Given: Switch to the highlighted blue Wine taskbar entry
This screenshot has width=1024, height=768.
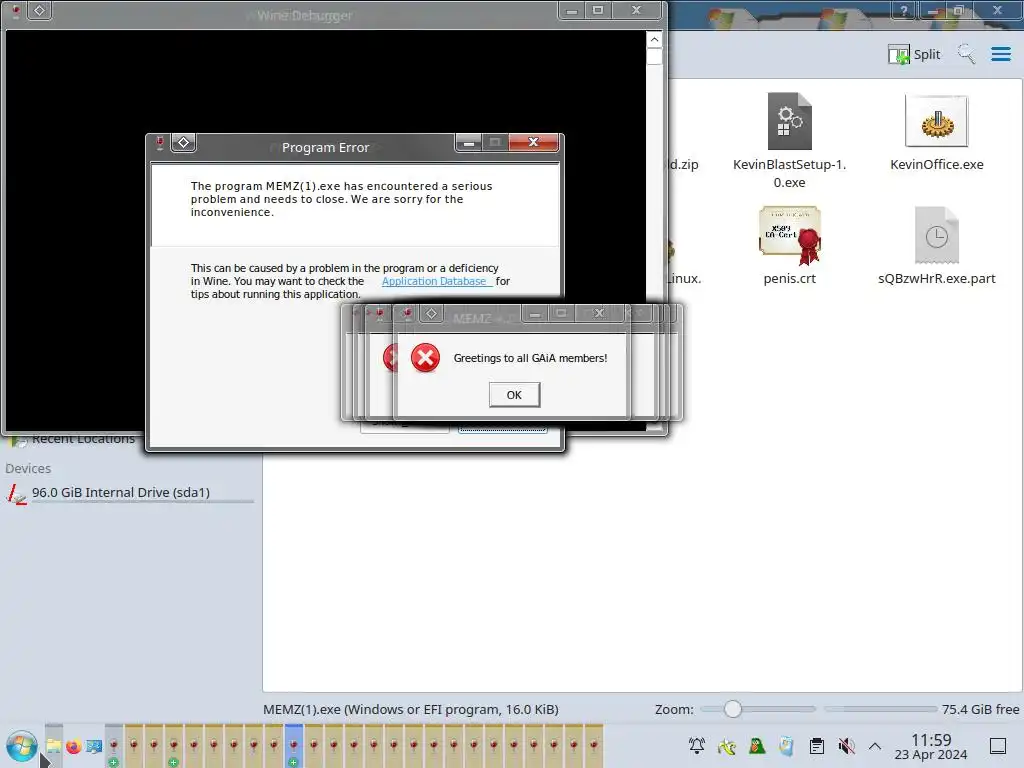Looking at the screenshot, I should [x=294, y=746].
